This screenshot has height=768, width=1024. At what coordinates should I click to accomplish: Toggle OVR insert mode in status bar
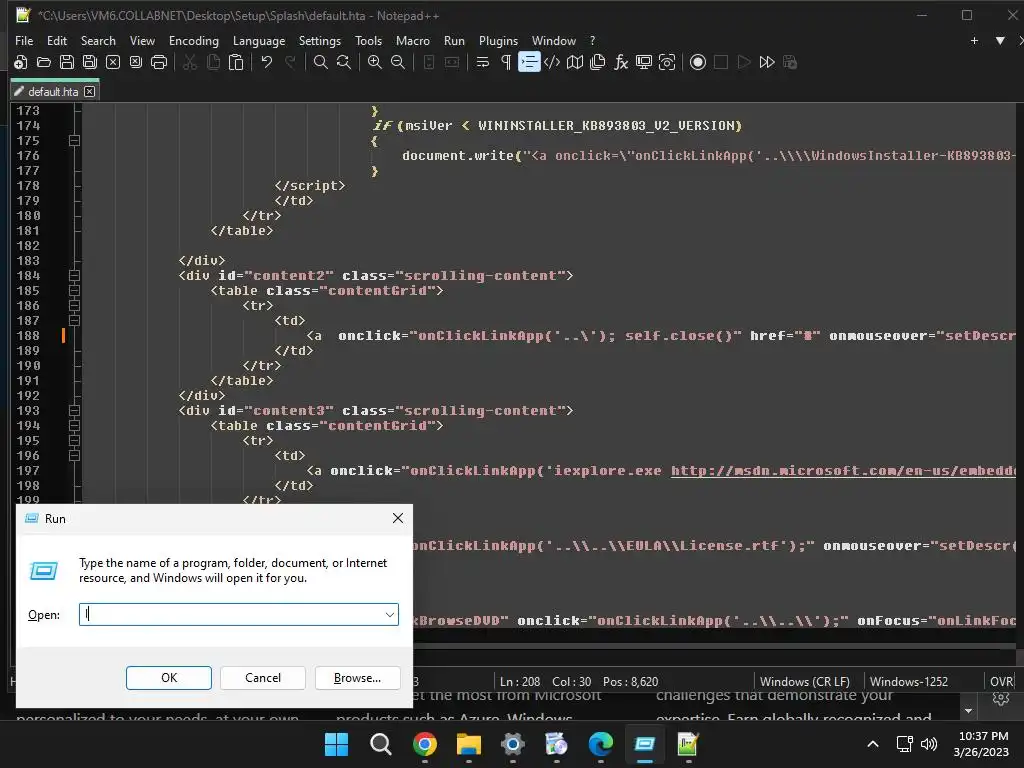click(x=1001, y=681)
